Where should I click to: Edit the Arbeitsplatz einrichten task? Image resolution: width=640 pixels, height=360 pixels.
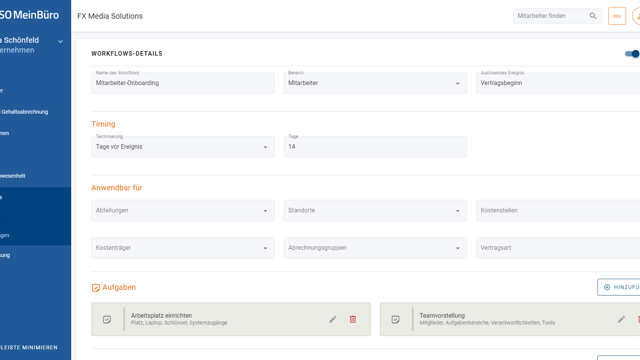[x=333, y=319]
